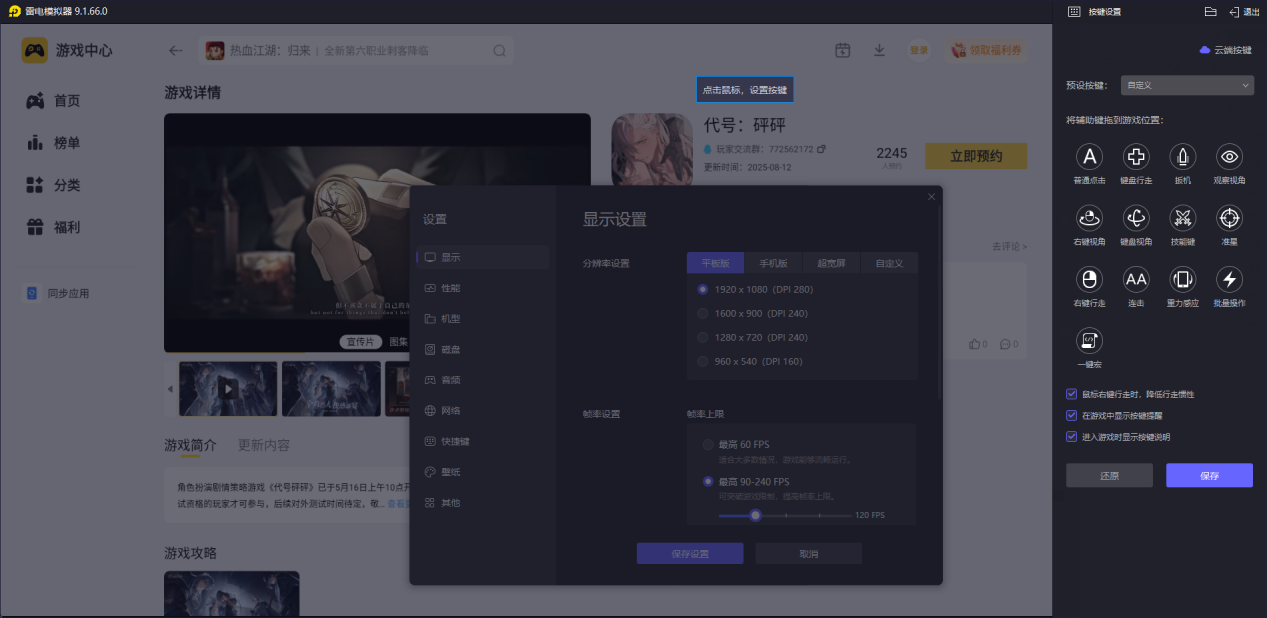Viewport: 1267px width, 618px height.
Task: Select the 批量操作 lightning icon
Action: click(x=1228, y=280)
